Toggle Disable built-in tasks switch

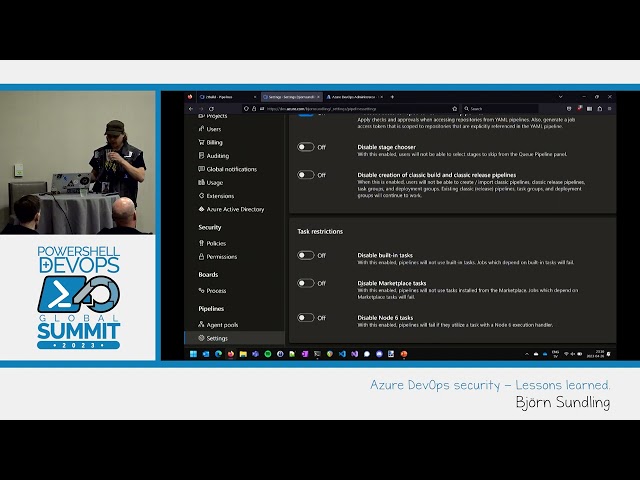click(x=306, y=255)
